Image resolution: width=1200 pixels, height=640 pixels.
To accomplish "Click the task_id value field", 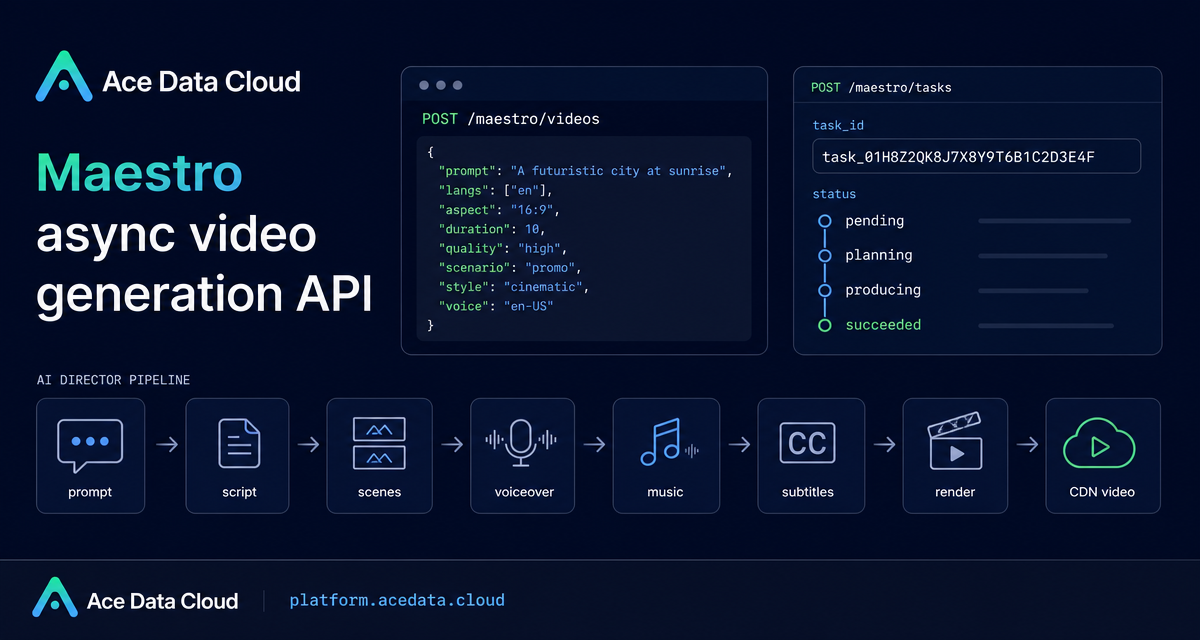I will click(976, 157).
